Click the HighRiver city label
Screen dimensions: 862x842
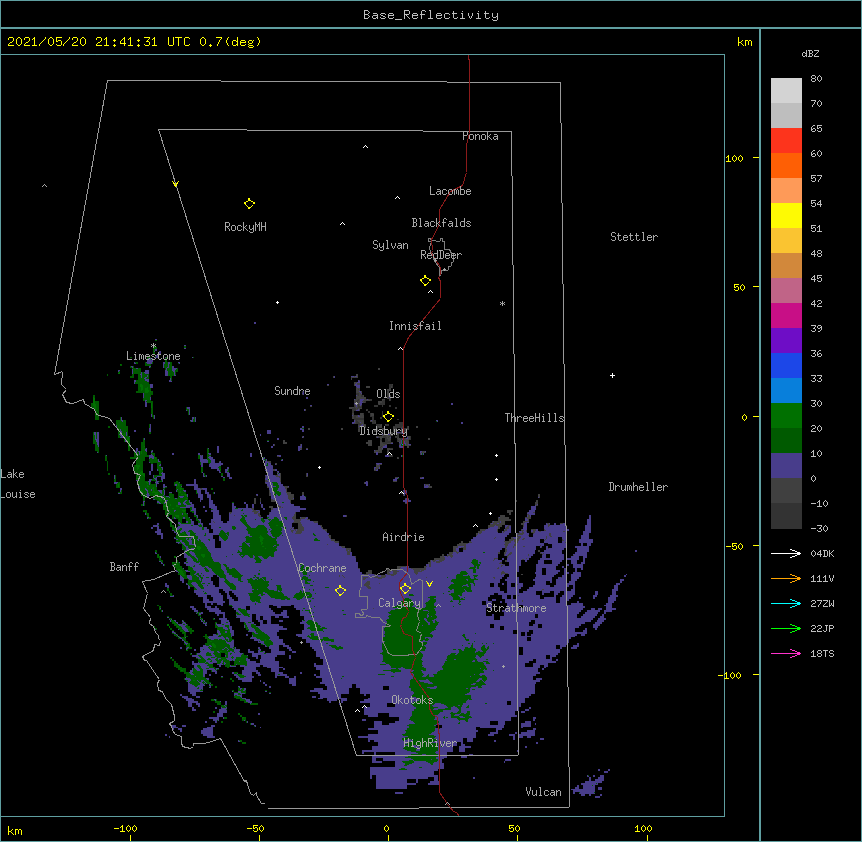point(430,743)
